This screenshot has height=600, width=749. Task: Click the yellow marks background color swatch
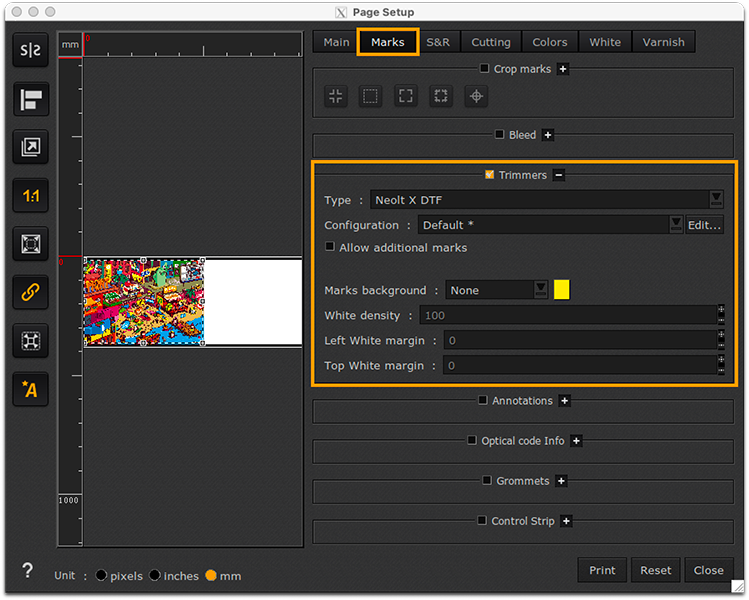[x=561, y=290]
